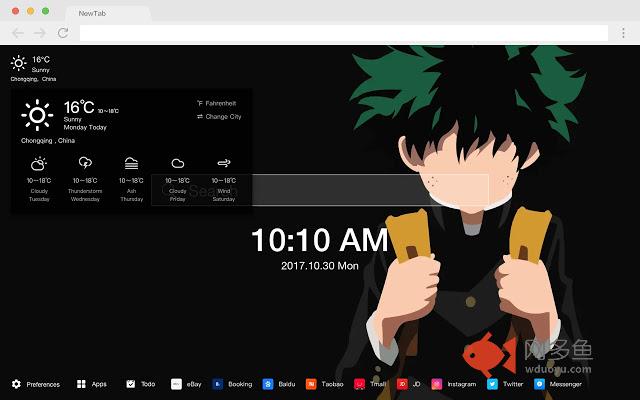Go forward with browser forward arrow
This screenshot has width=640, height=400.
(40, 33)
